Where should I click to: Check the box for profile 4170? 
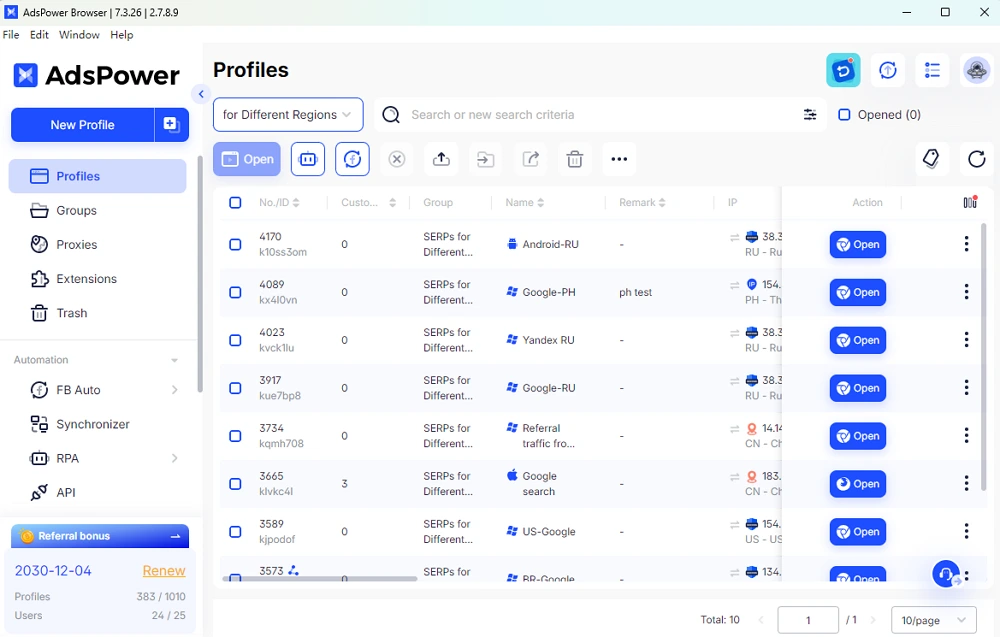pos(235,244)
